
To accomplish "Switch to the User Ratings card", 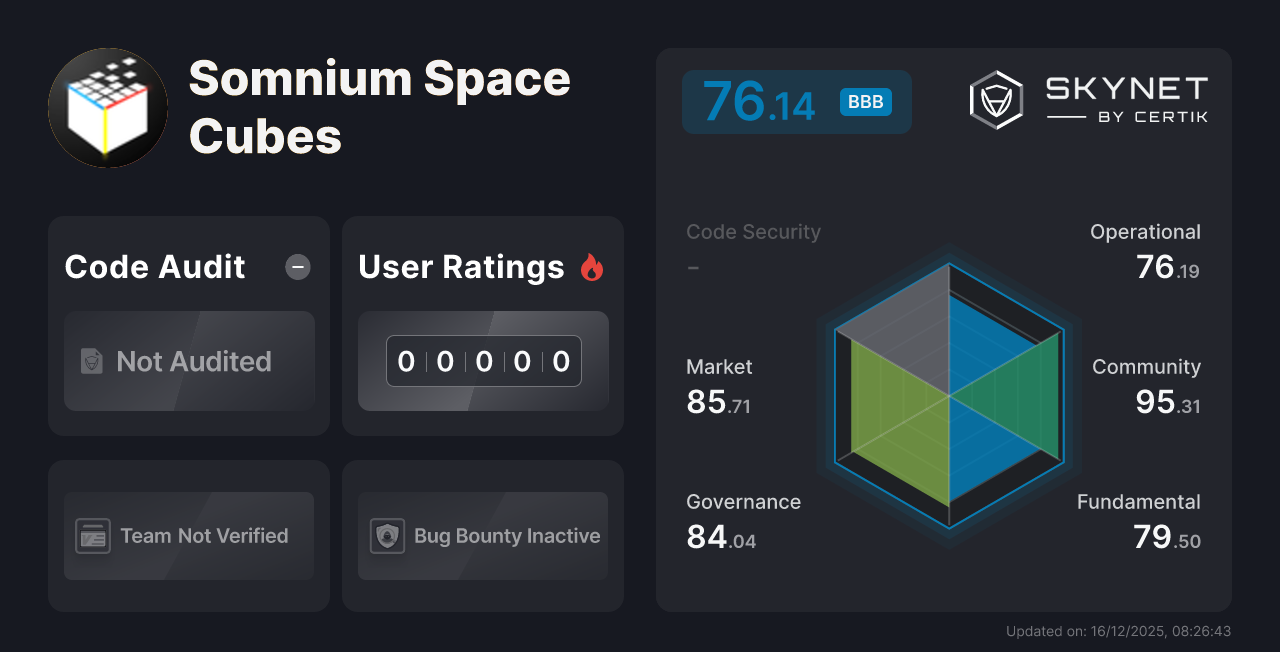I will coord(460,267).
